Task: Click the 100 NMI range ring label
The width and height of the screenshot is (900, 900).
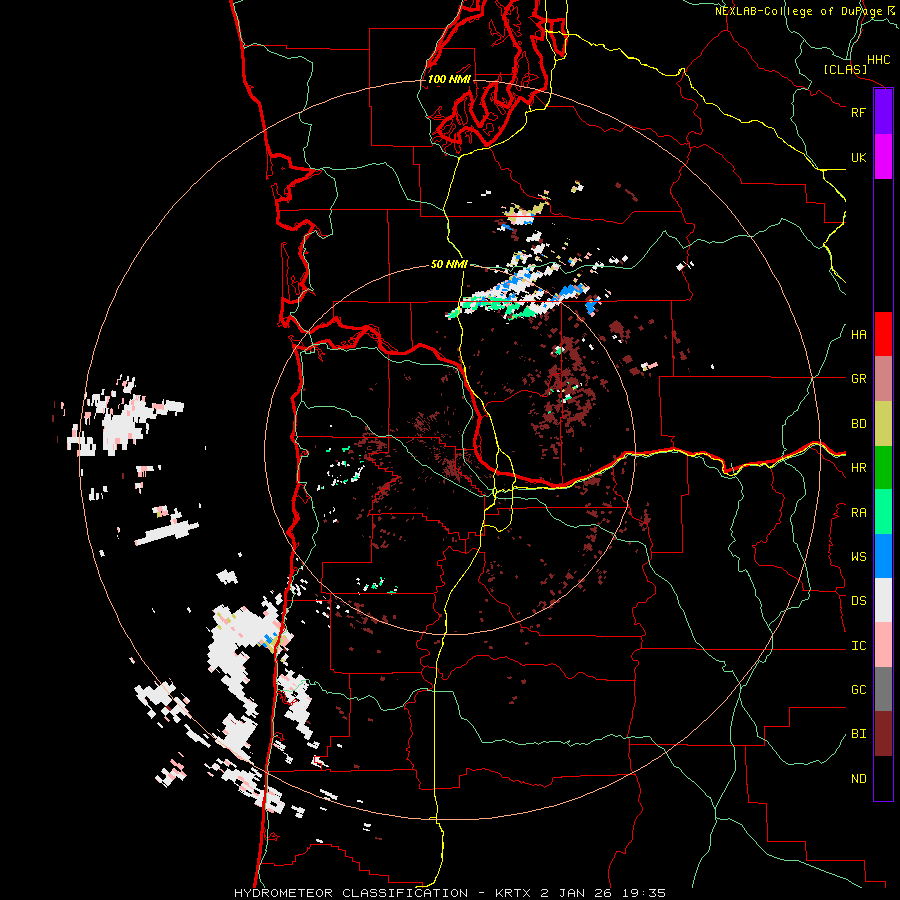Action: click(x=449, y=79)
